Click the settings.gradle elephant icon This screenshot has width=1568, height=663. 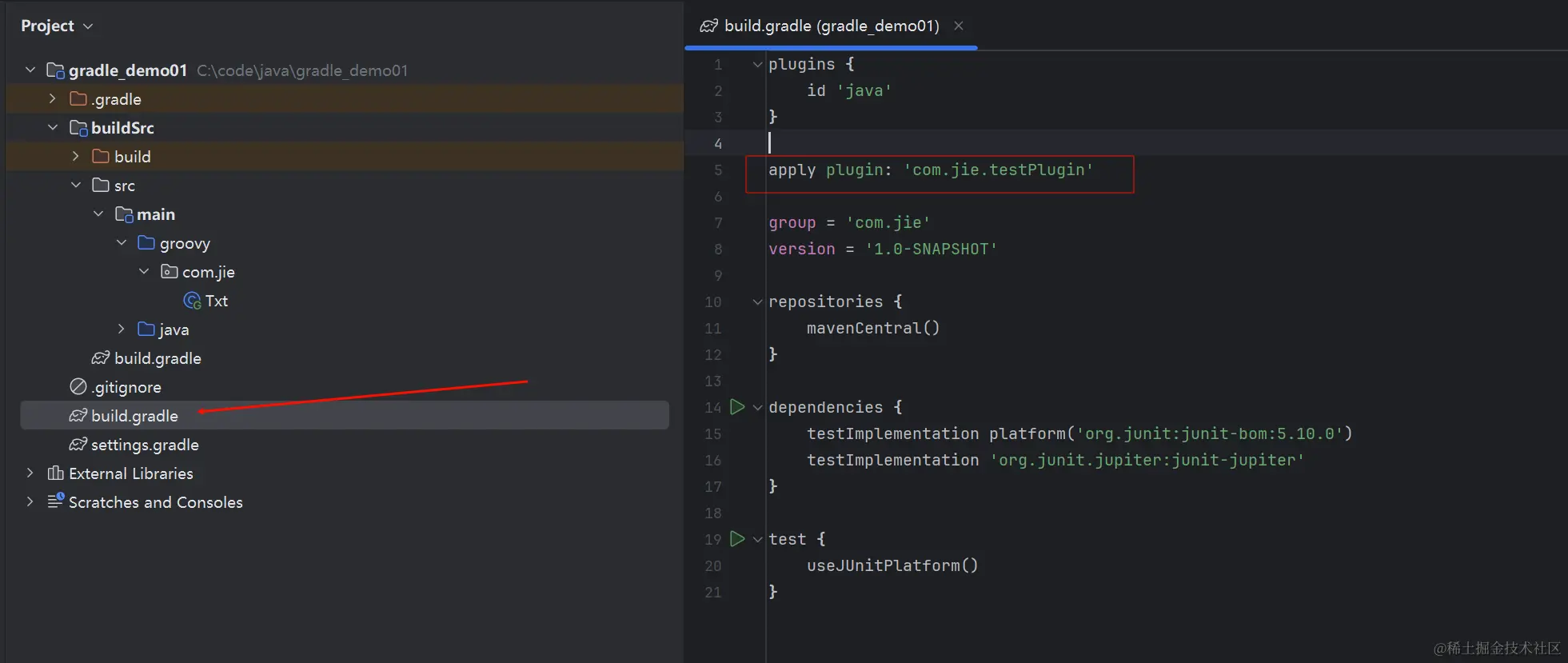click(x=78, y=445)
